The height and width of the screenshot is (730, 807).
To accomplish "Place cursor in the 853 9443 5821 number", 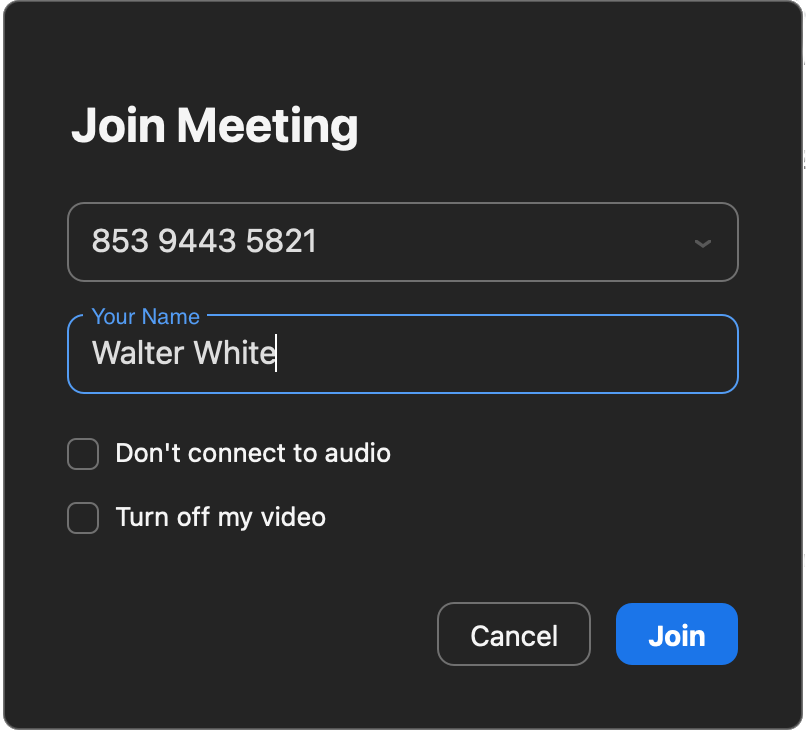I will click(204, 242).
